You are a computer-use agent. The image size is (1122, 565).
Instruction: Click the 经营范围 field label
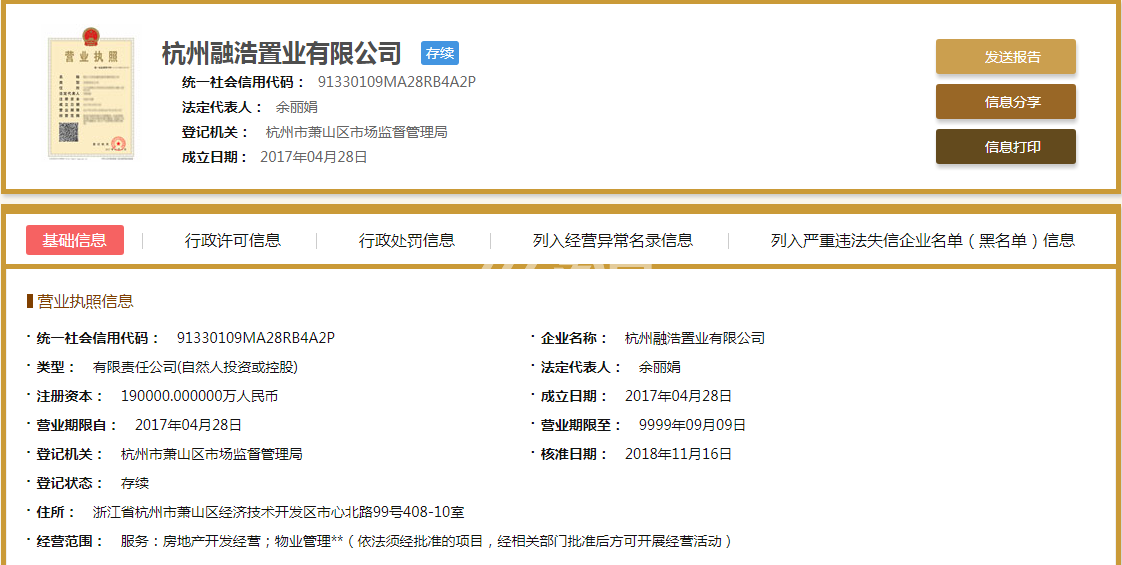click(70, 541)
